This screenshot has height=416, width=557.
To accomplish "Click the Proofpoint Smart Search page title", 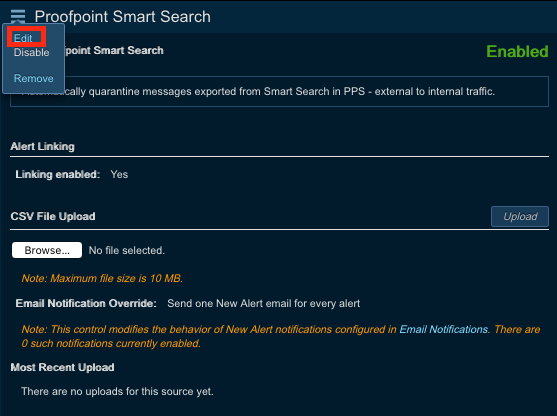I will click(x=123, y=17).
